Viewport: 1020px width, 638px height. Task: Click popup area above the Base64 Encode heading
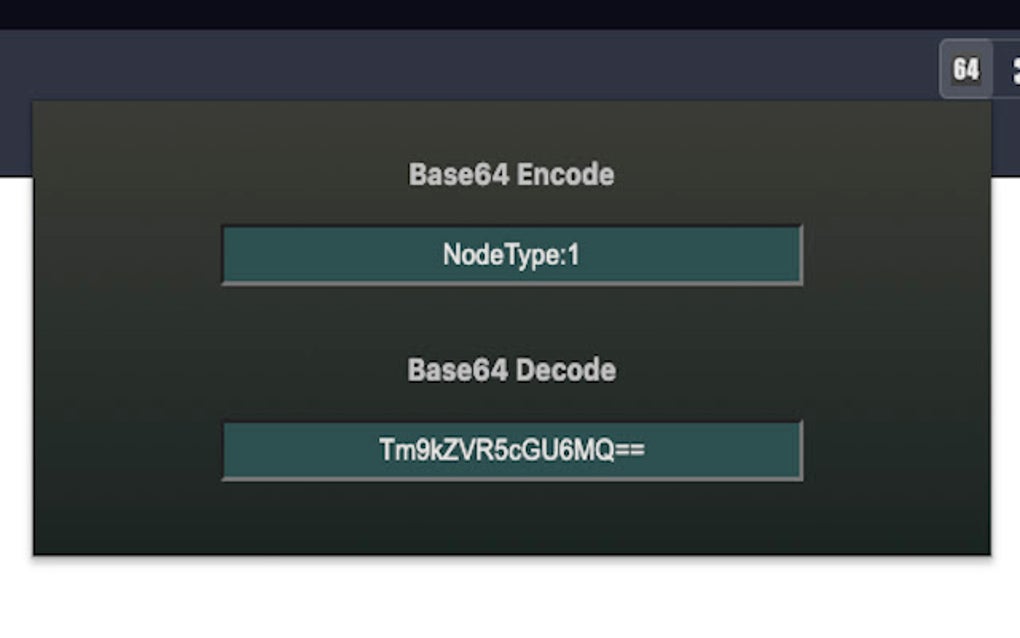pyautogui.click(x=511, y=128)
